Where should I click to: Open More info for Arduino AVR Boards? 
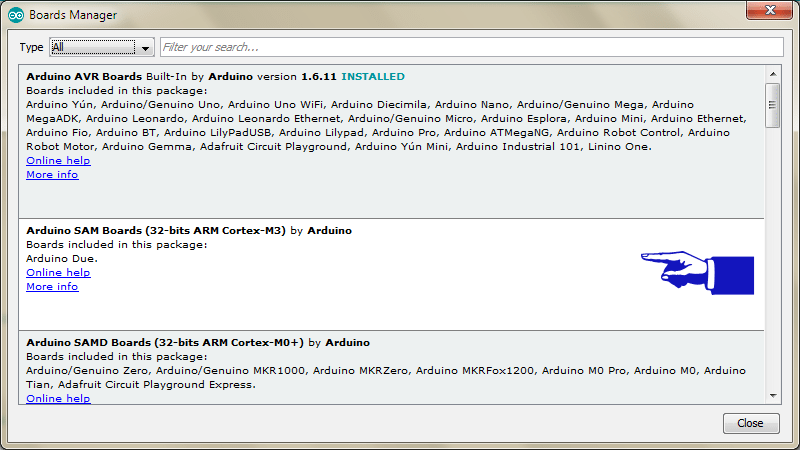(52, 174)
